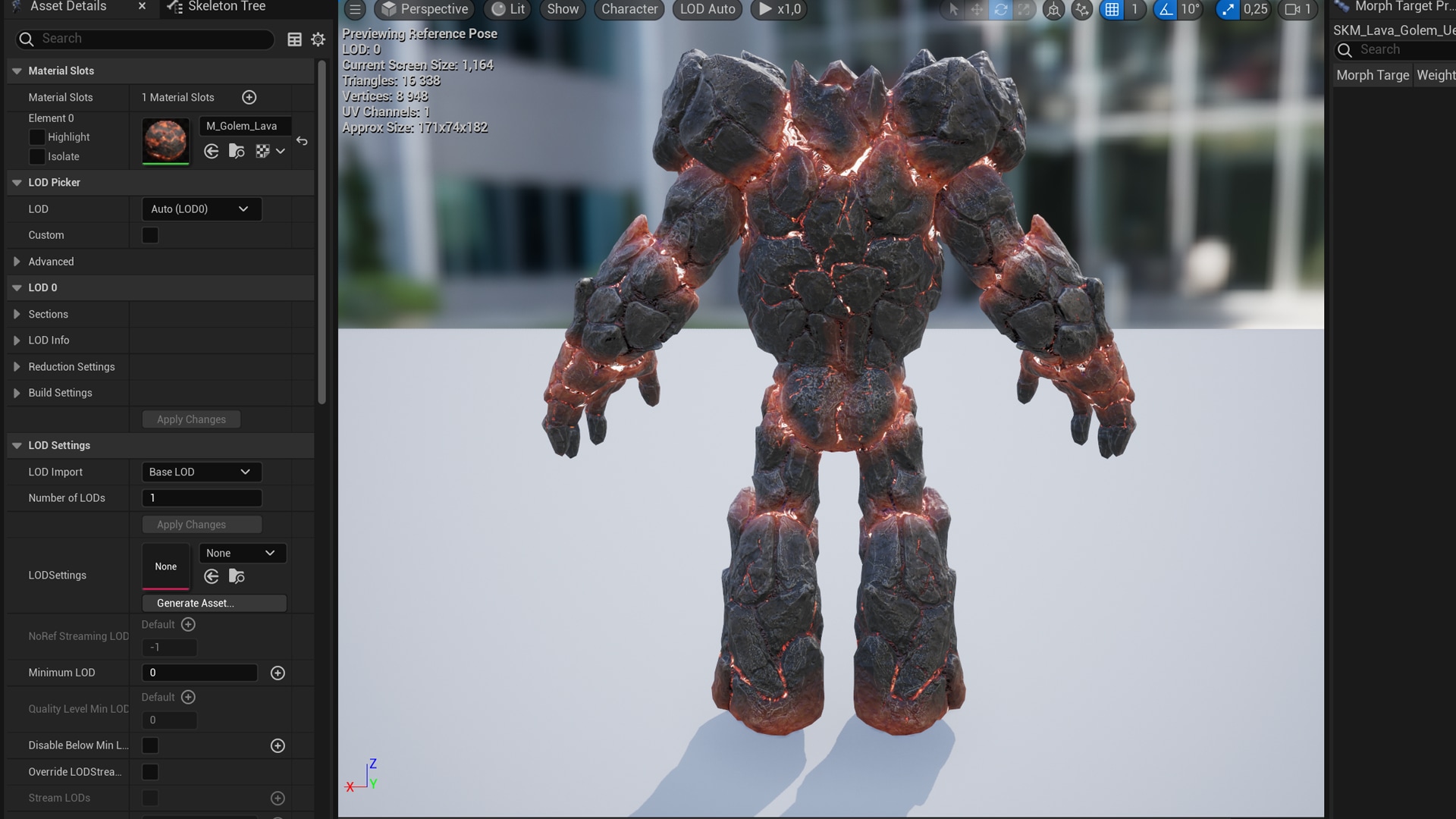This screenshot has width=1456, height=819.
Task: Click Generate Asset under LODSettings
Action: point(214,603)
